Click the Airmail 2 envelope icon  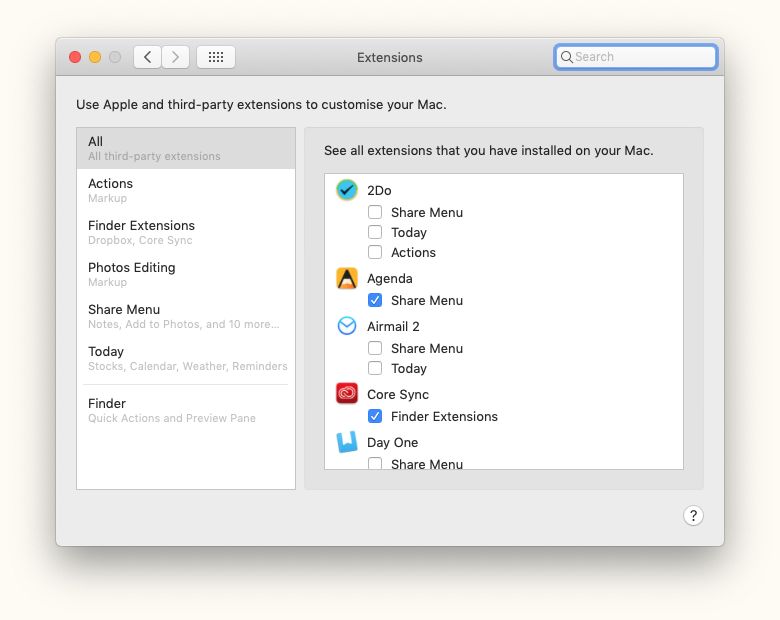(x=347, y=326)
